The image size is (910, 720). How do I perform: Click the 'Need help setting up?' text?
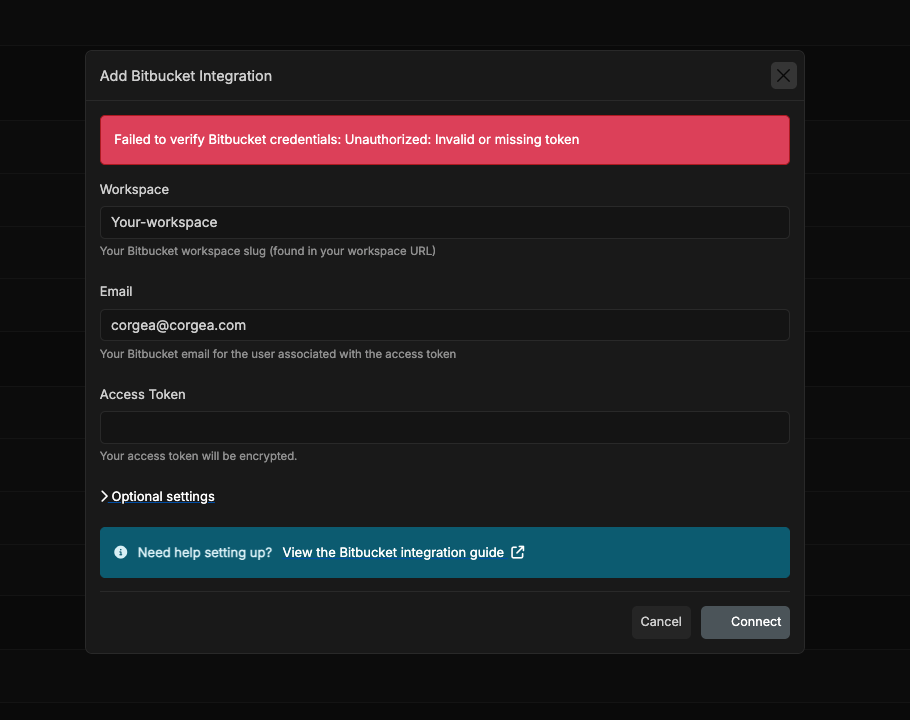coord(205,552)
